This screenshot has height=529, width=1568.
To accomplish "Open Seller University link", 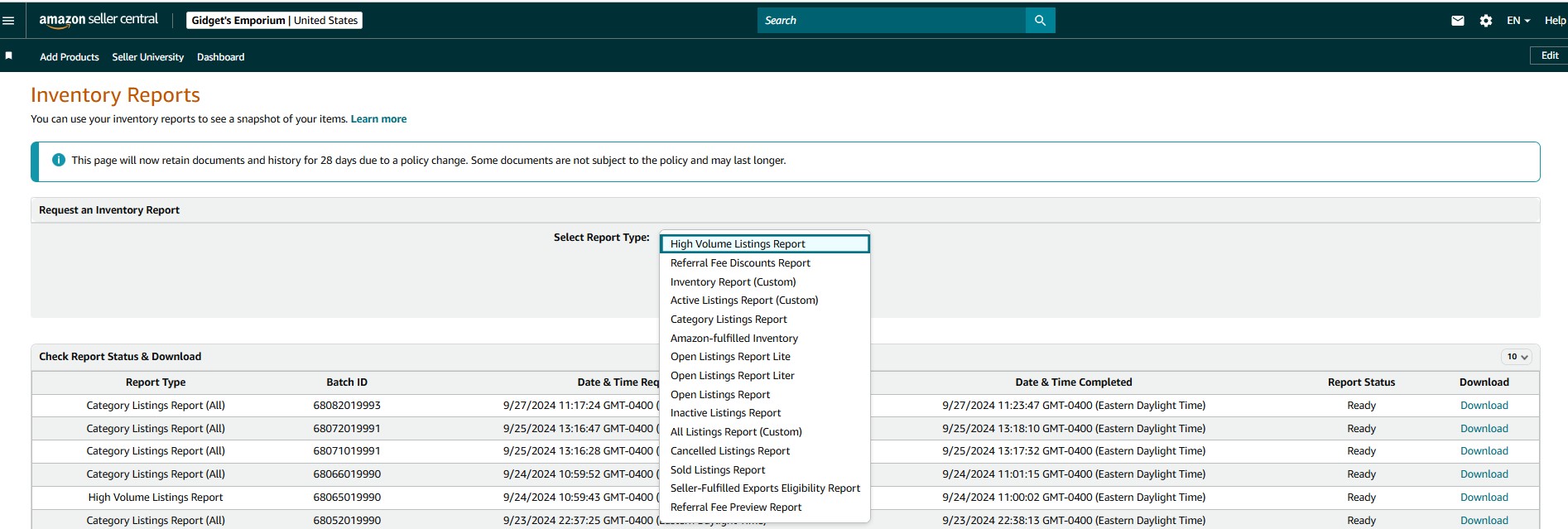I will (x=148, y=57).
